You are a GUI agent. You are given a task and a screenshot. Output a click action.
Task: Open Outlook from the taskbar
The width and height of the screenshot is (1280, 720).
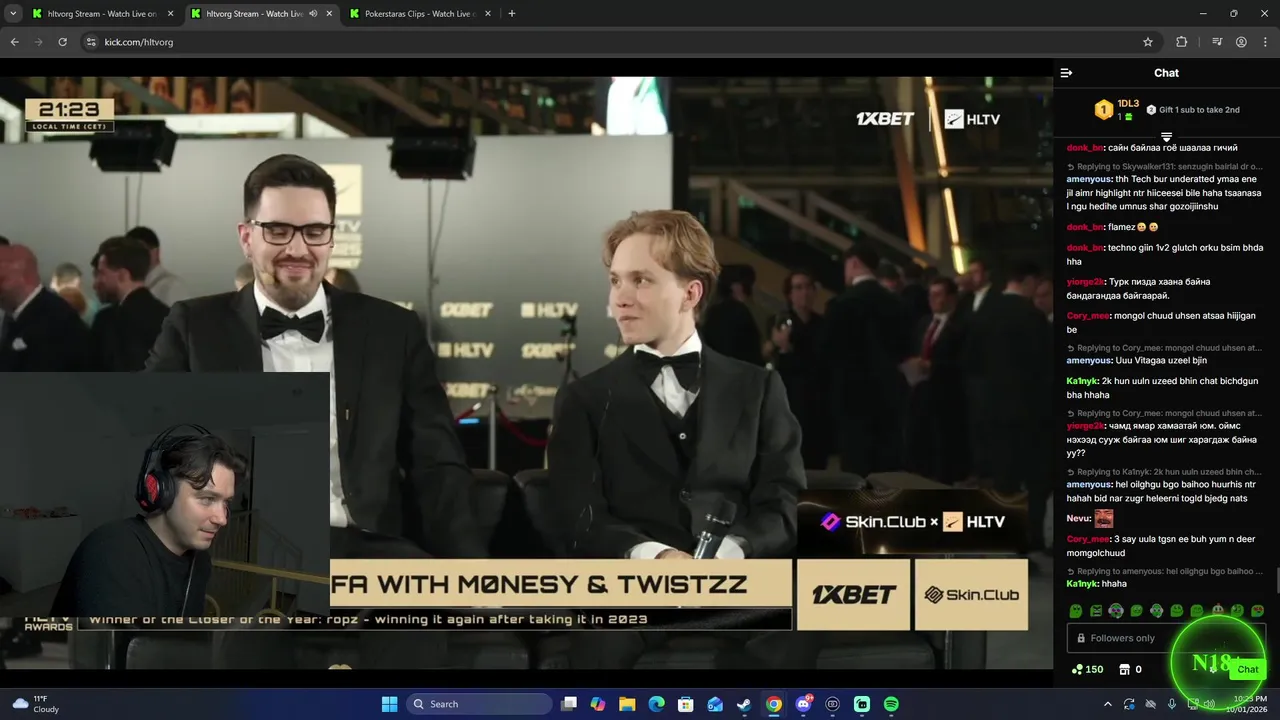coord(715,704)
